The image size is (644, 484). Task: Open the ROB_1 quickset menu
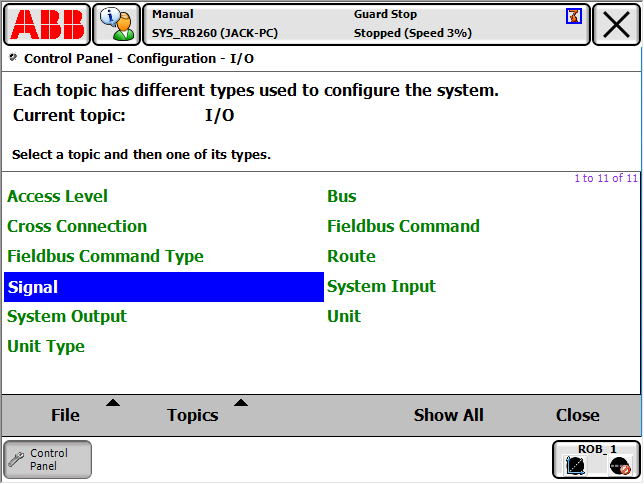(596, 459)
